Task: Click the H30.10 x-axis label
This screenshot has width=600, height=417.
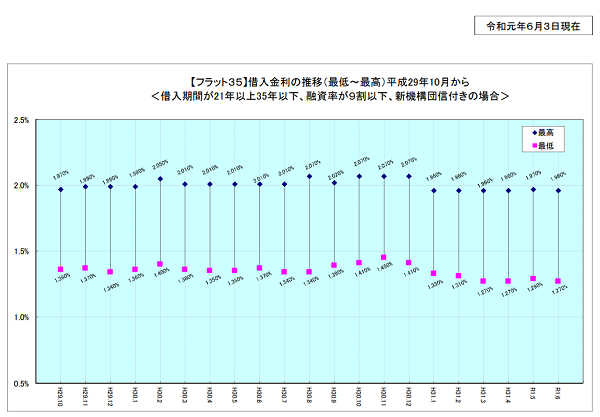Action: pyautogui.click(x=359, y=396)
